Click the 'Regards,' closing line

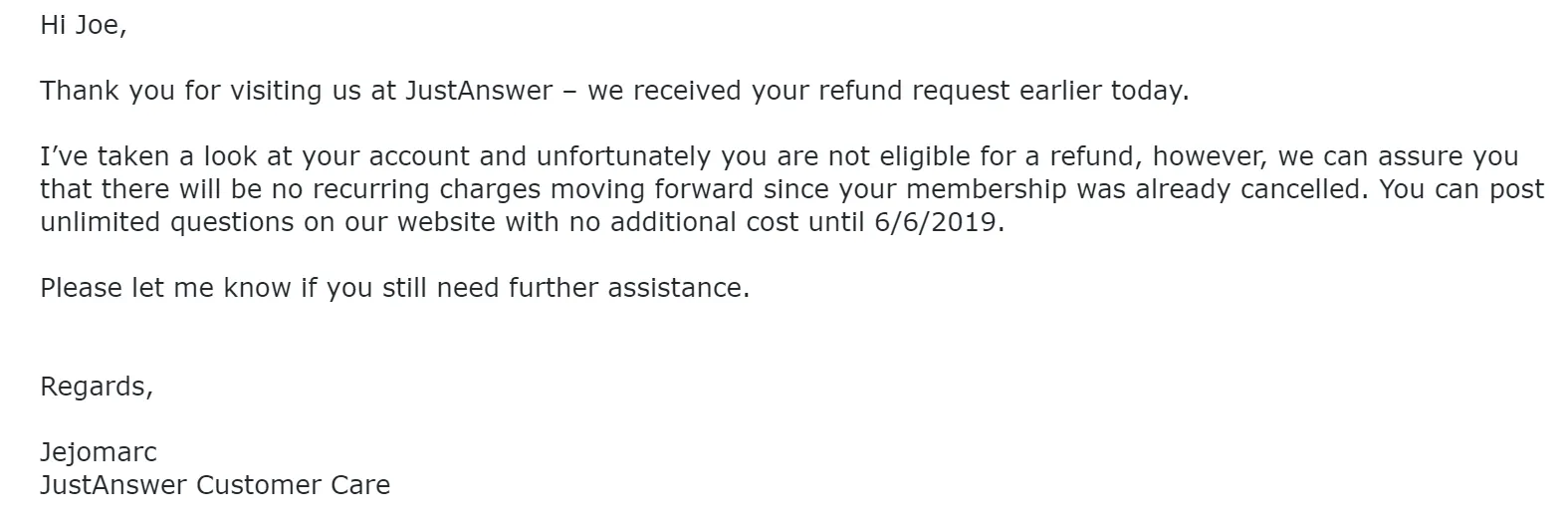[x=97, y=387]
